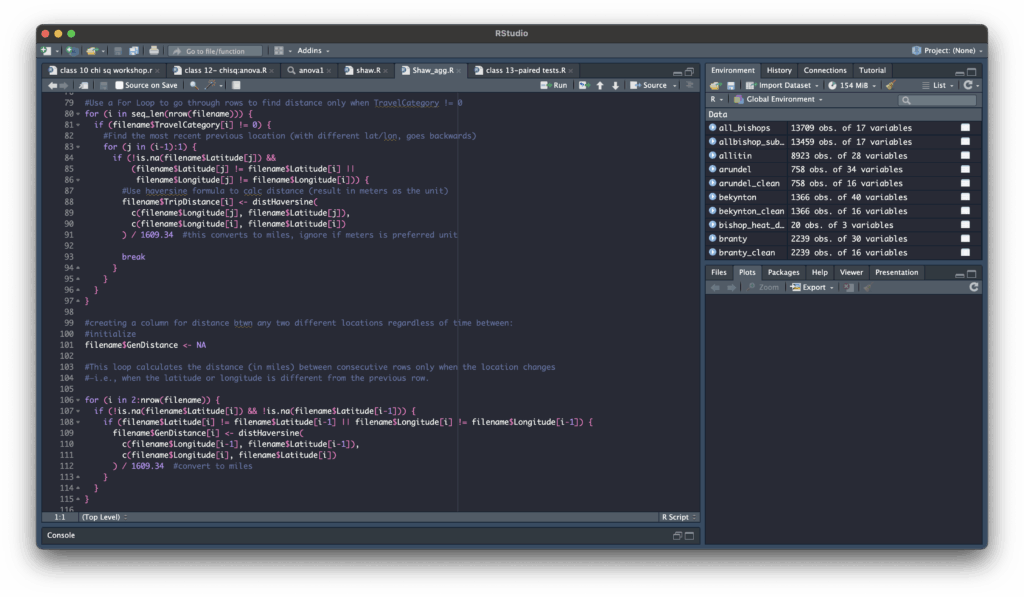Click the document outline icon in editor

[690, 85]
